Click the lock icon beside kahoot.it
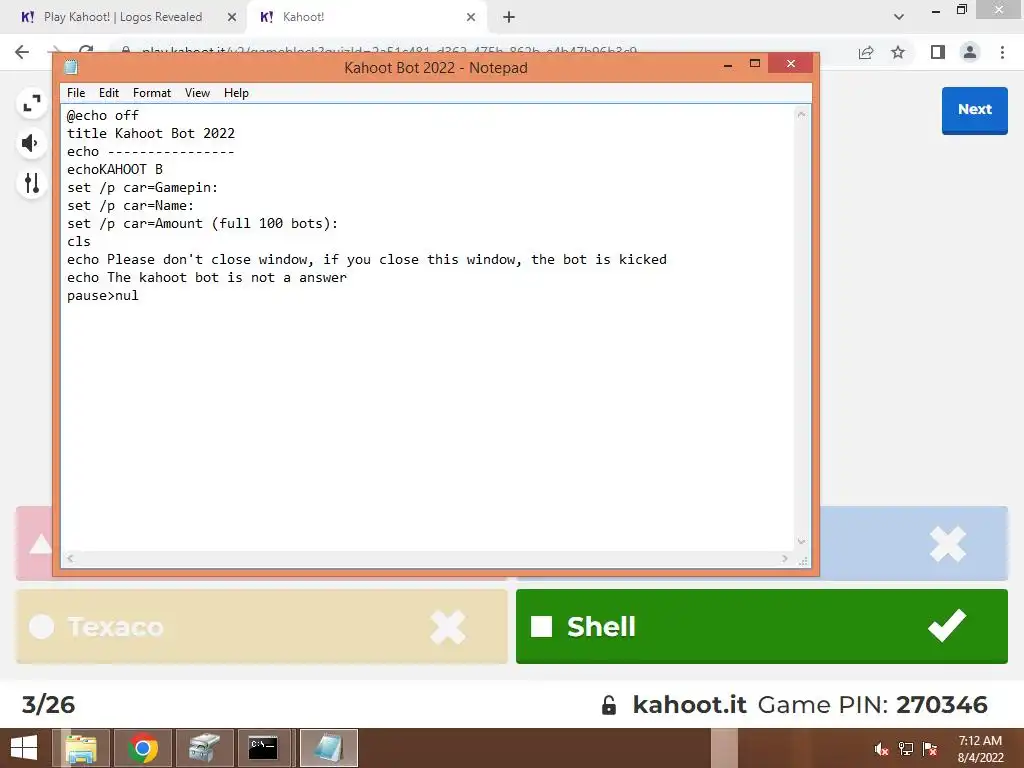 (609, 705)
